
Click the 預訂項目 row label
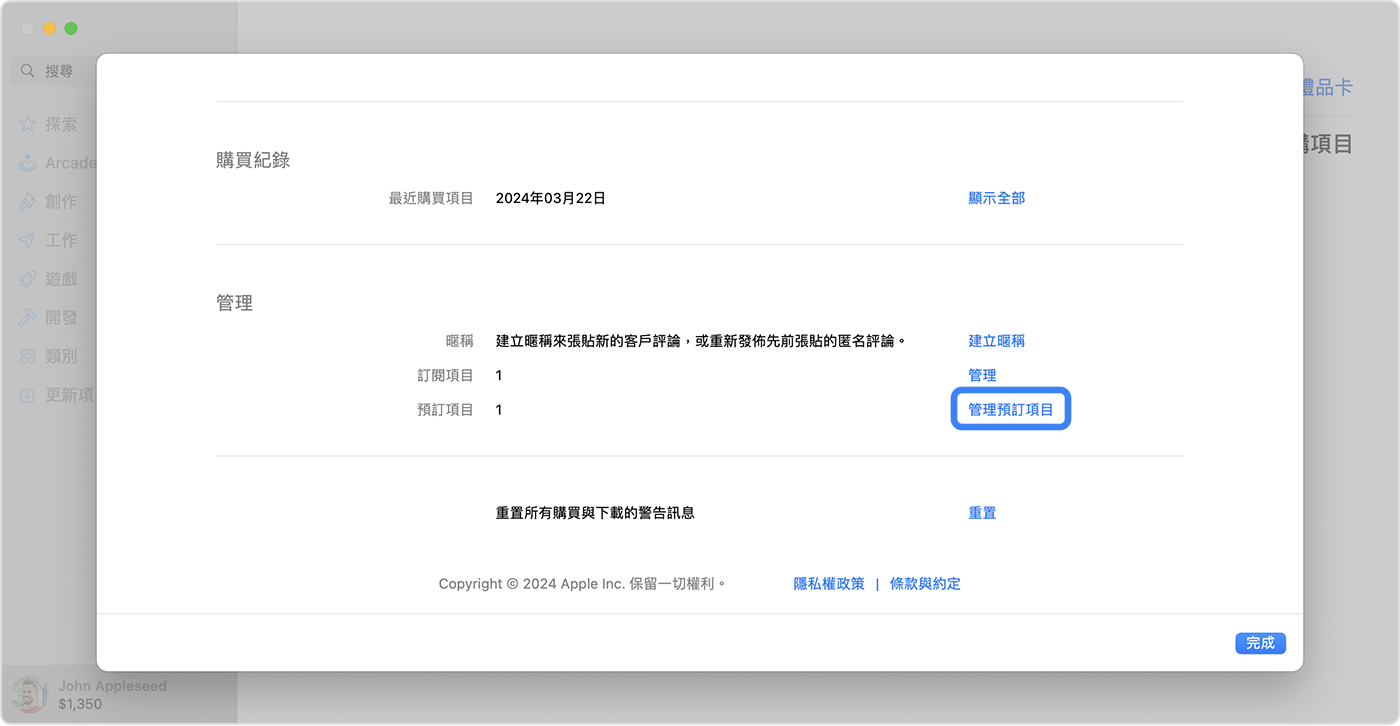[446, 409]
